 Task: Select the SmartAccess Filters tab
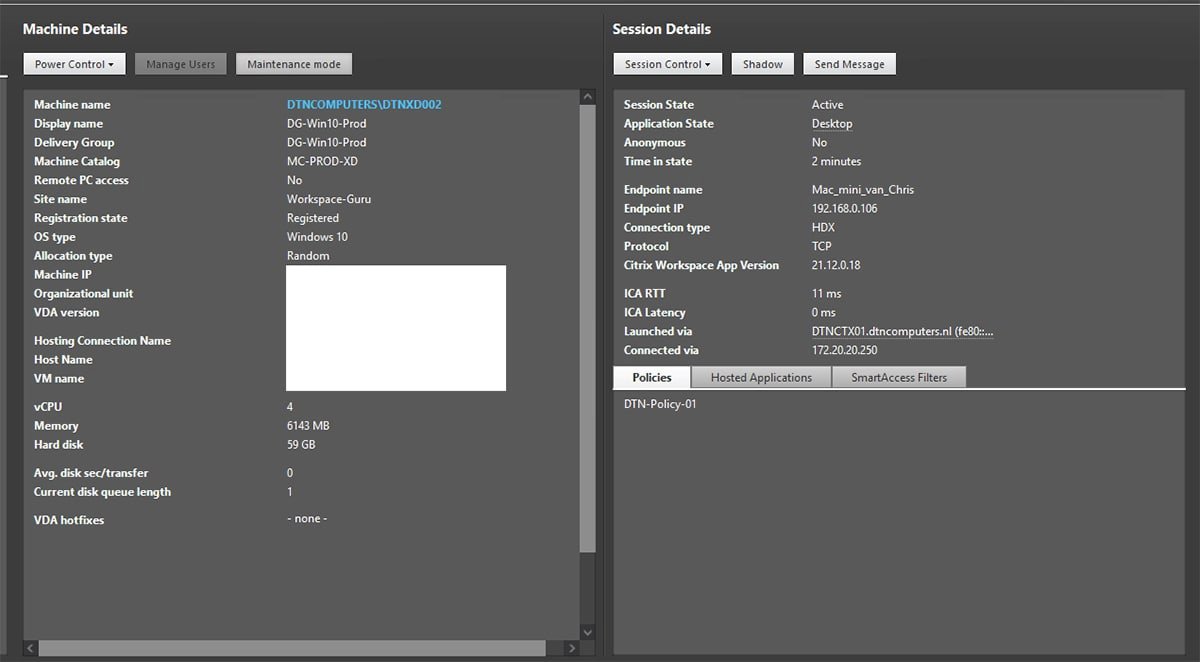pos(900,377)
